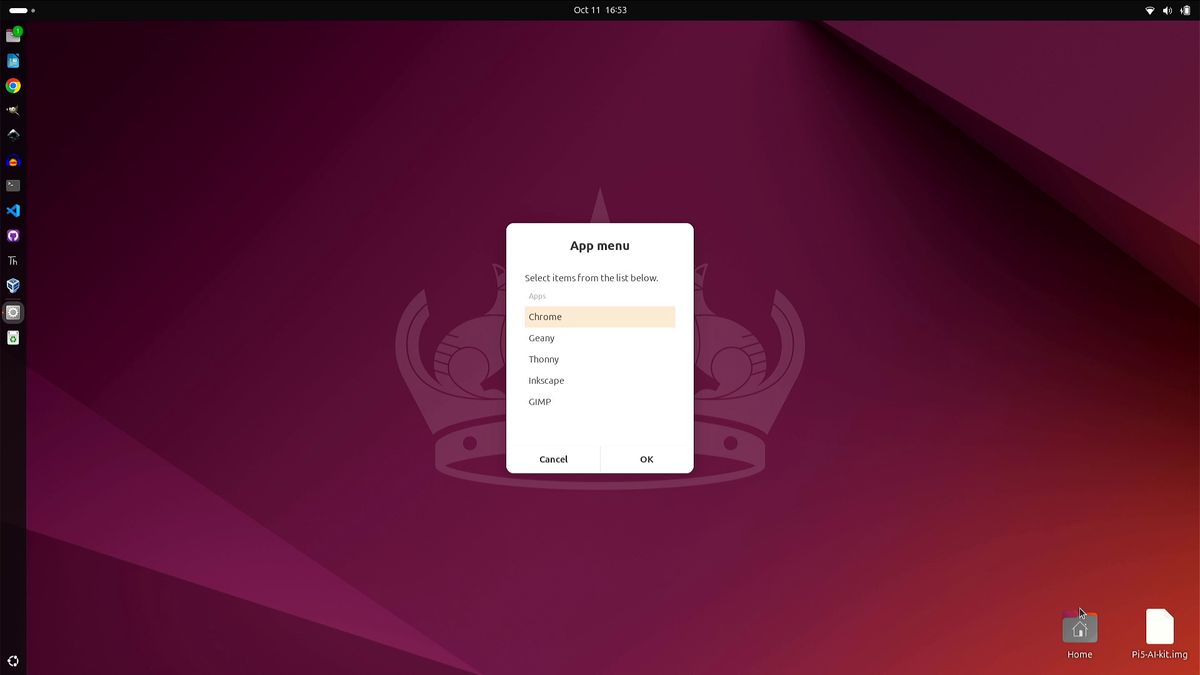Launch Google Chrome from the dock
Viewport: 1200px width, 675px height.
[x=13, y=85]
